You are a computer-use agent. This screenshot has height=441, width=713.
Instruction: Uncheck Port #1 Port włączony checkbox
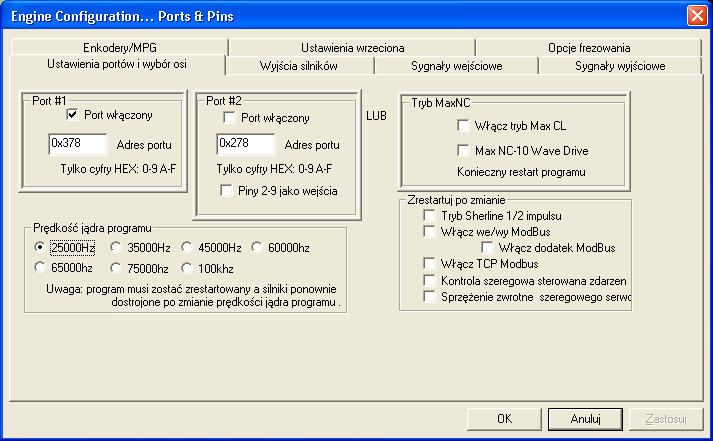pyautogui.click(x=72, y=114)
